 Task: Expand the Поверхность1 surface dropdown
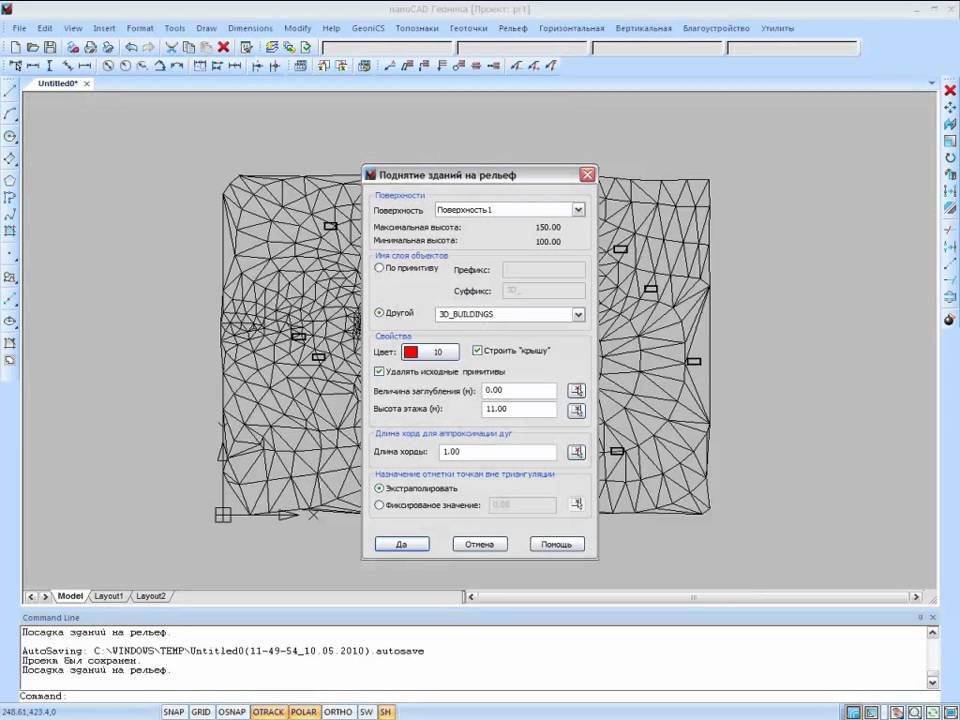[578, 210]
